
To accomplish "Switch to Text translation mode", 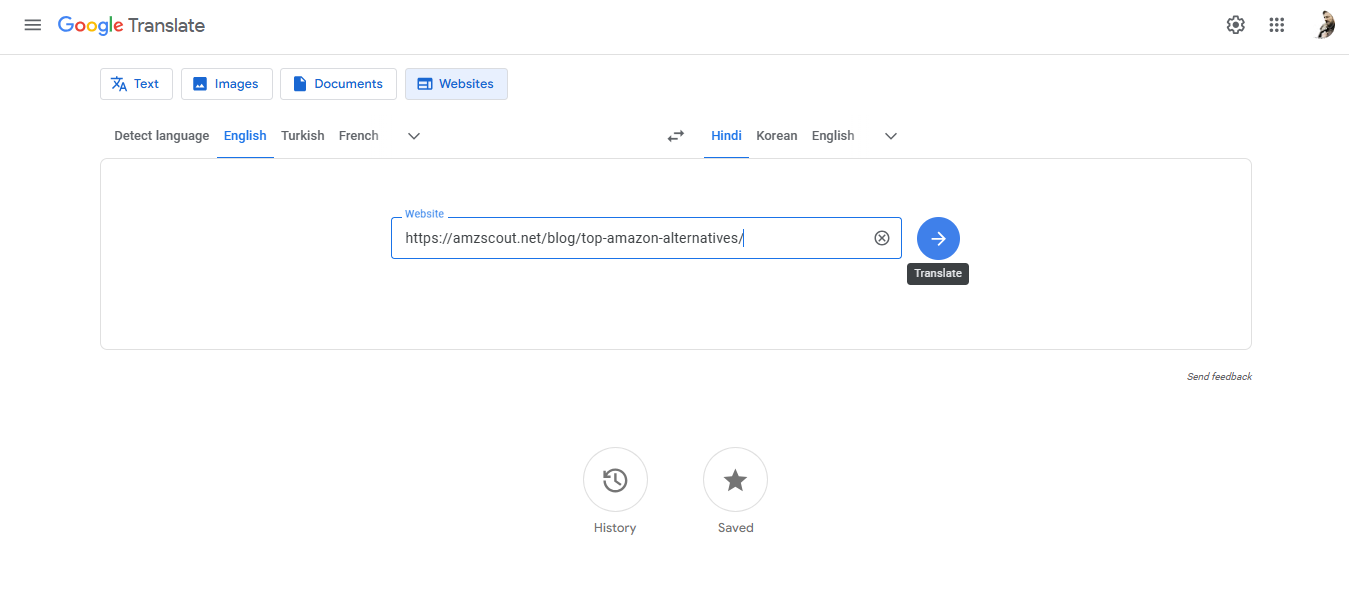I will coord(136,84).
